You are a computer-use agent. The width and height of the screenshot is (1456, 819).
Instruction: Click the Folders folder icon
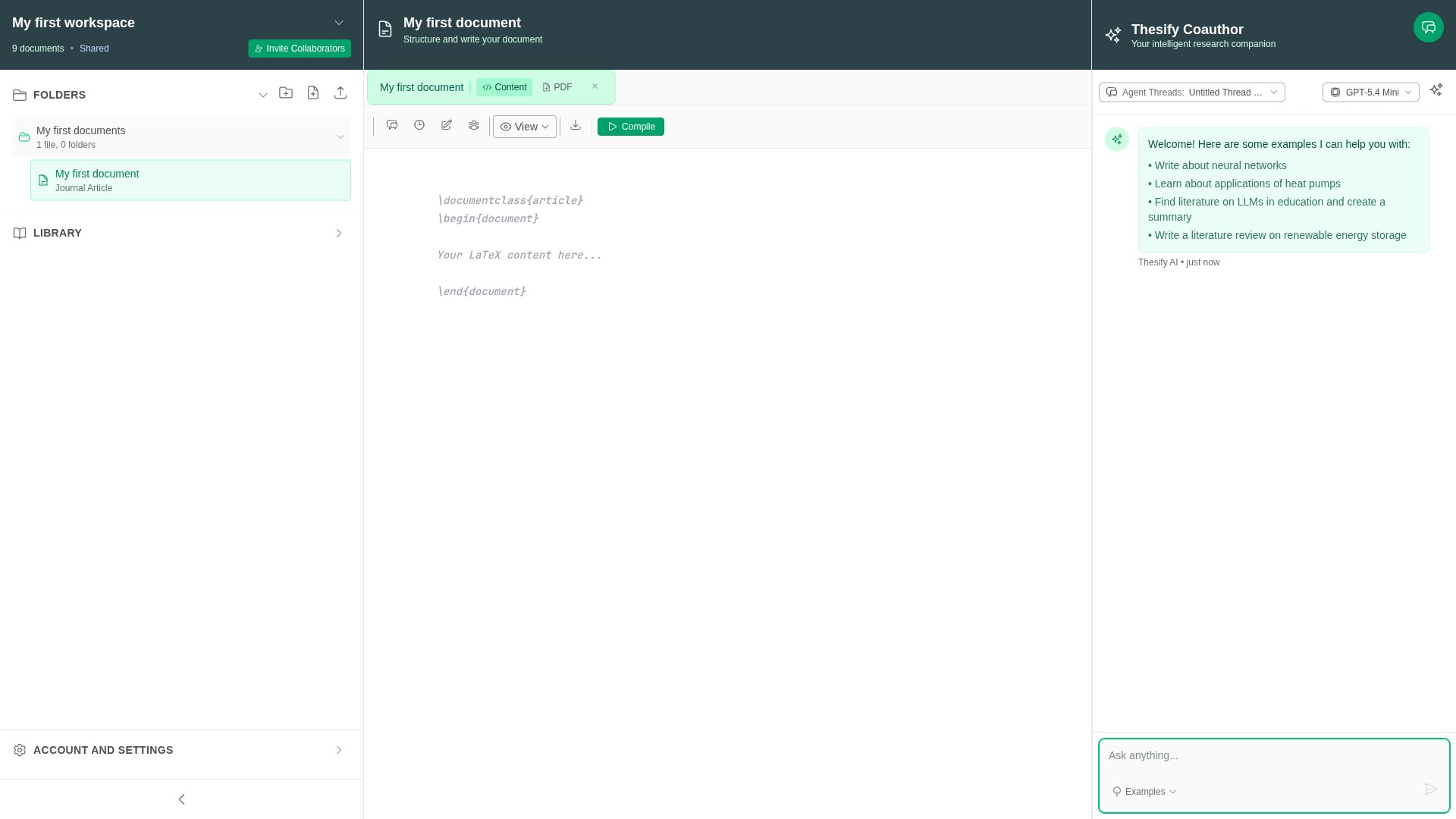[x=20, y=95]
